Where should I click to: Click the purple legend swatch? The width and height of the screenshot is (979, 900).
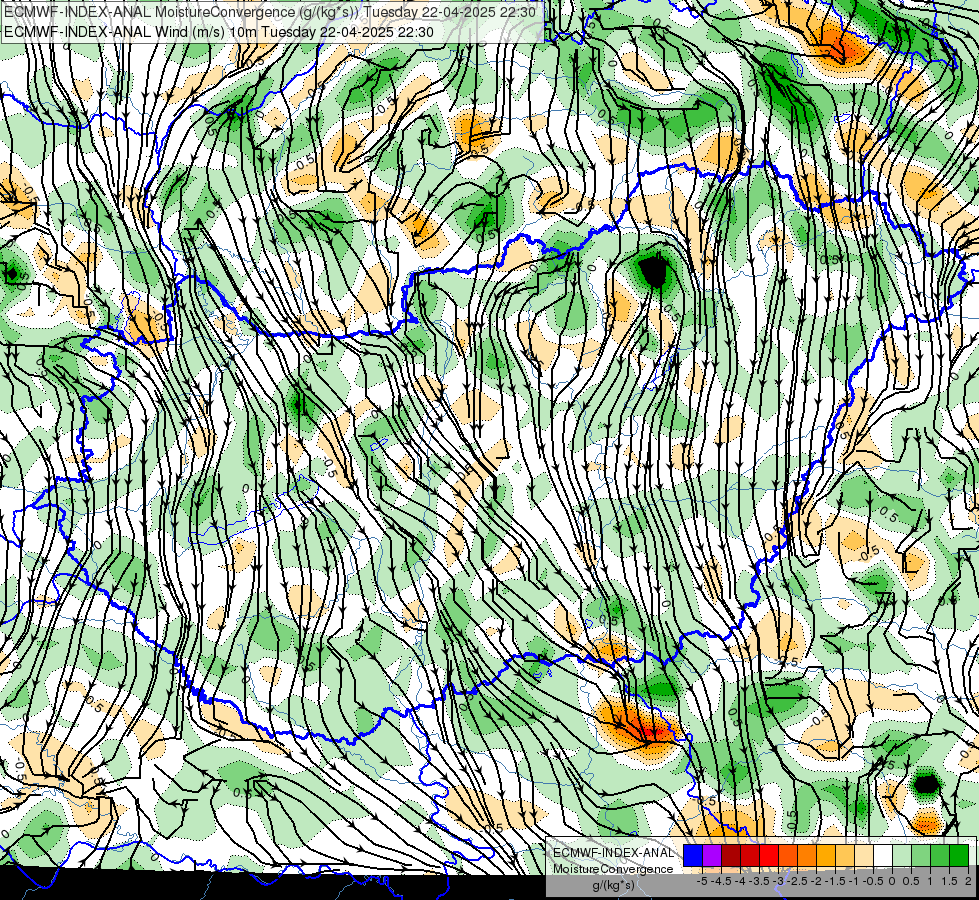pos(712,855)
